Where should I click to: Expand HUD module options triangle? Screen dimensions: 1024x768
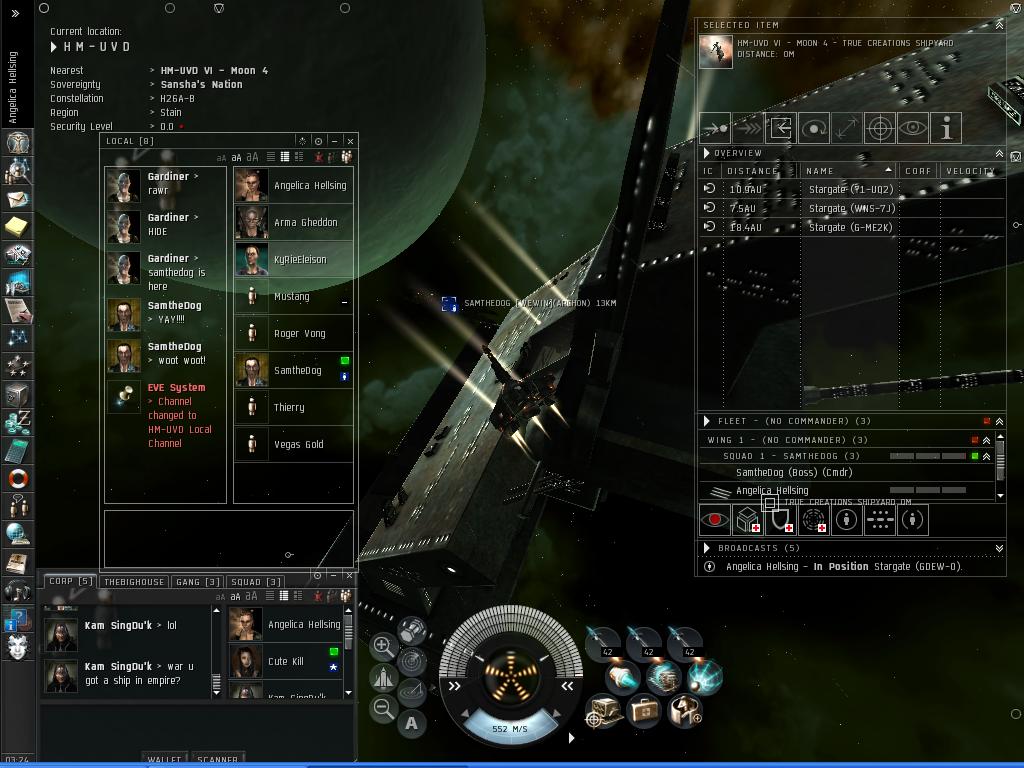571,738
